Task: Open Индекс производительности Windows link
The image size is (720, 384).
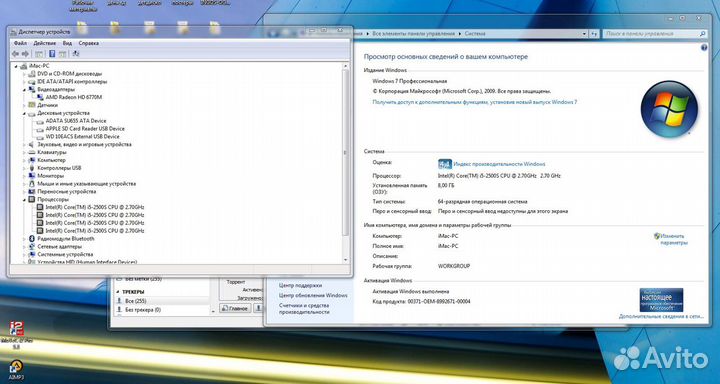Action: 499,164
